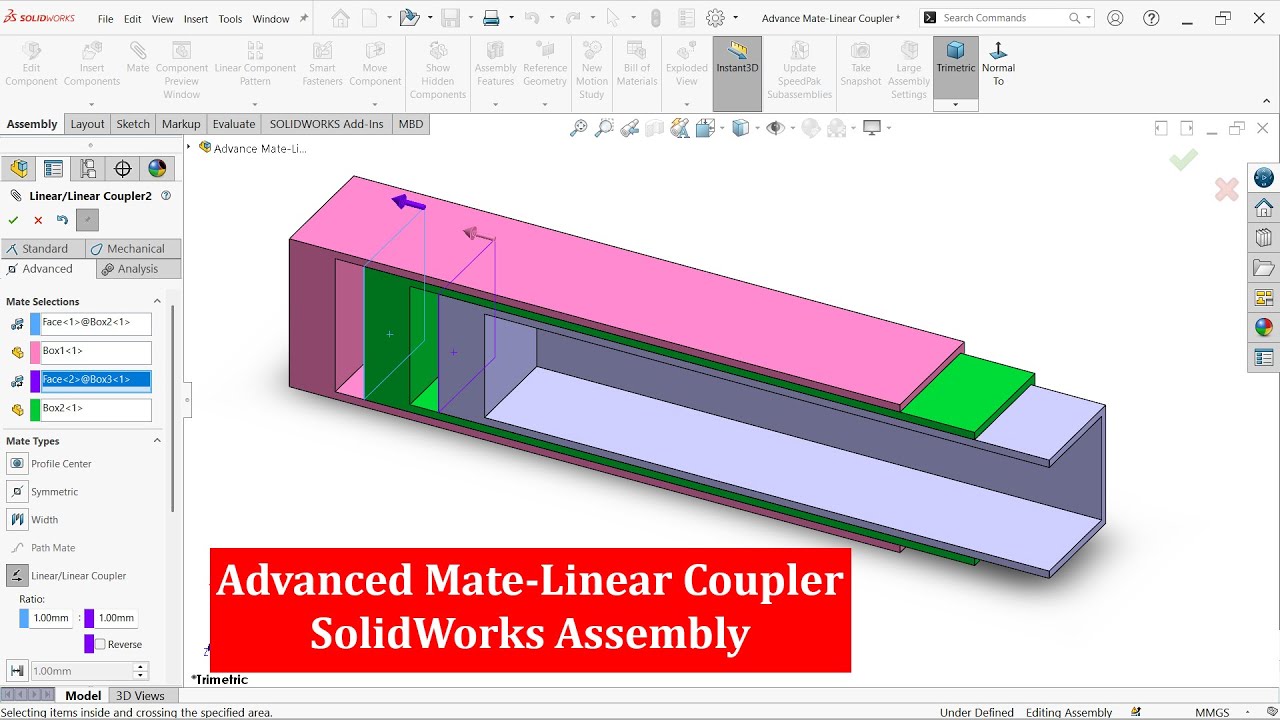1280x720 pixels.
Task: Click Dynamic Annotation Views icon in view toolbar
Action: [x=680, y=128]
